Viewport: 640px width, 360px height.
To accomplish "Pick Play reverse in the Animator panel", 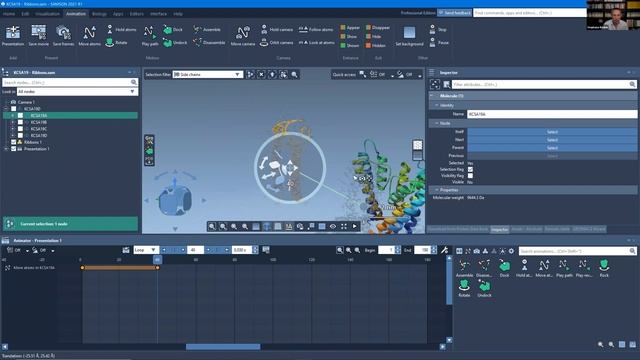I will (x=584, y=268).
